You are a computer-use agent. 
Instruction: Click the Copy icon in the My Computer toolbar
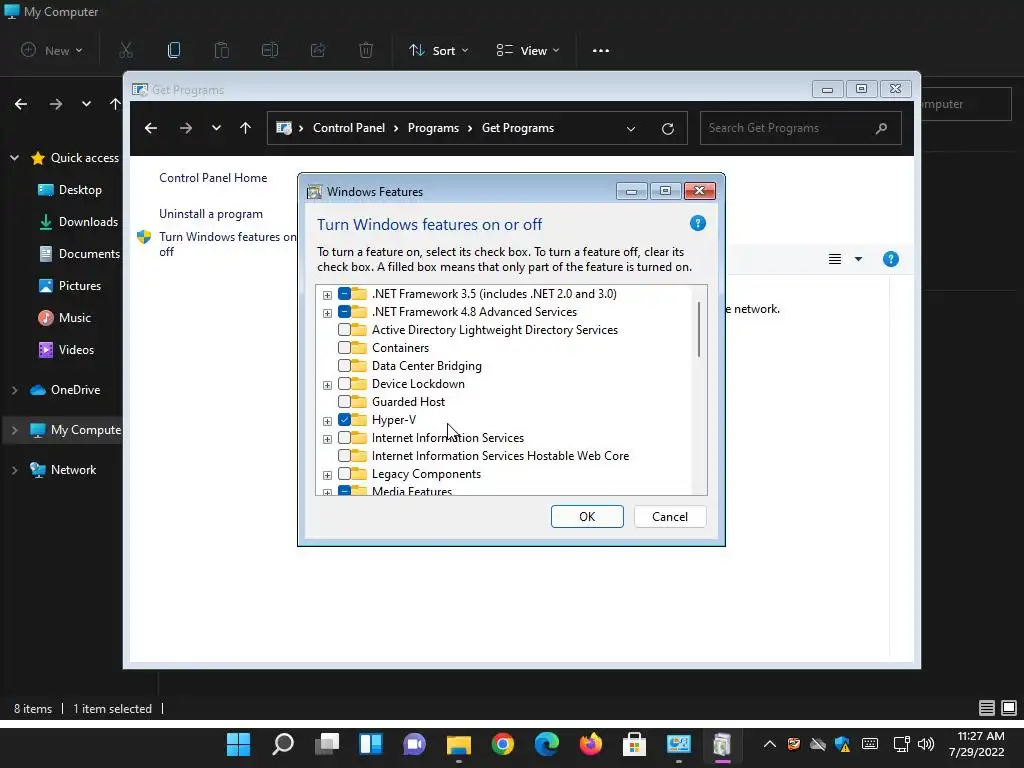[x=174, y=50]
